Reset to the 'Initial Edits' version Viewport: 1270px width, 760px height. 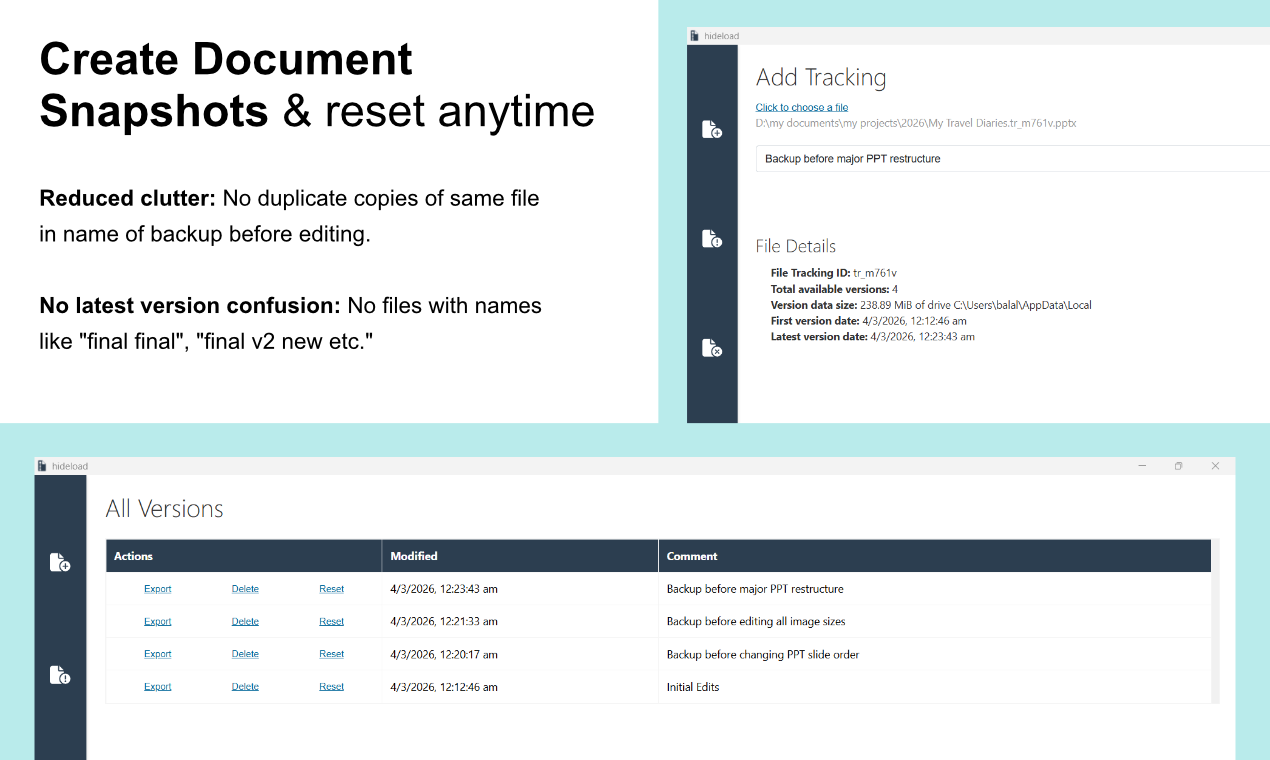coord(331,687)
